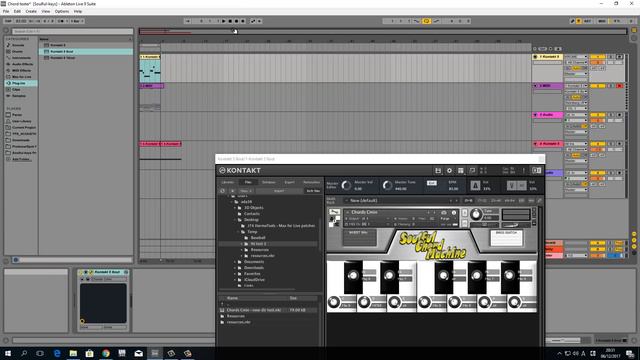640x360 pixels.
Task: Select MIDI Effects category in browser
Action: 22,70
